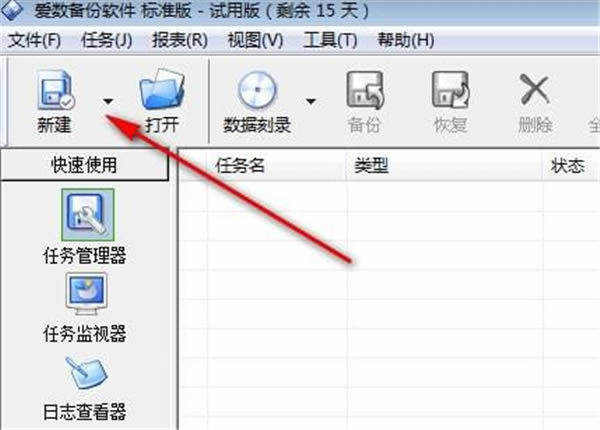Click the 恢复 restore toolbar icon
This screenshot has width=600, height=430.
(x=450, y=90)
